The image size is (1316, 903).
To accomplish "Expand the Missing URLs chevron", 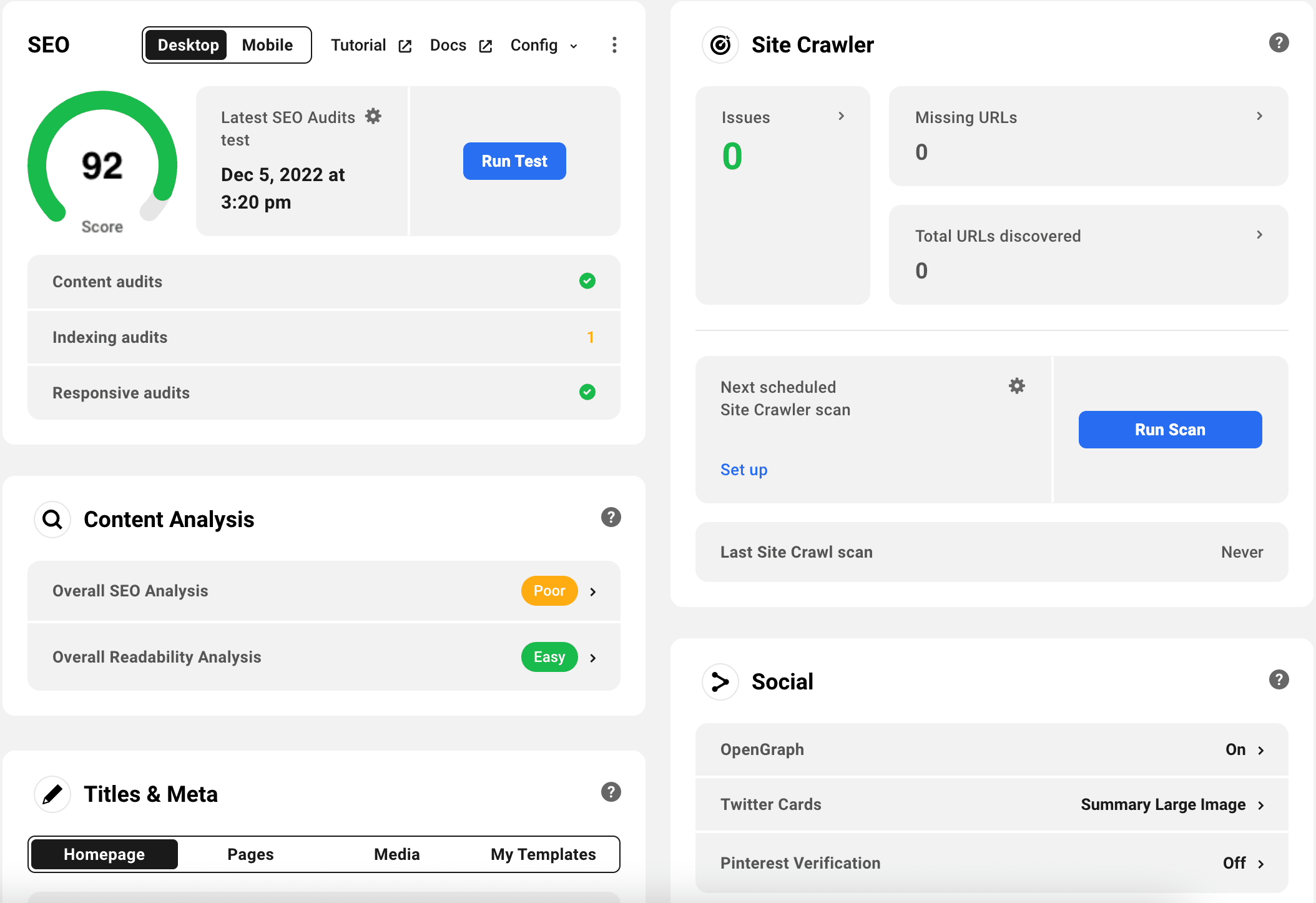I will (1259, 116).
